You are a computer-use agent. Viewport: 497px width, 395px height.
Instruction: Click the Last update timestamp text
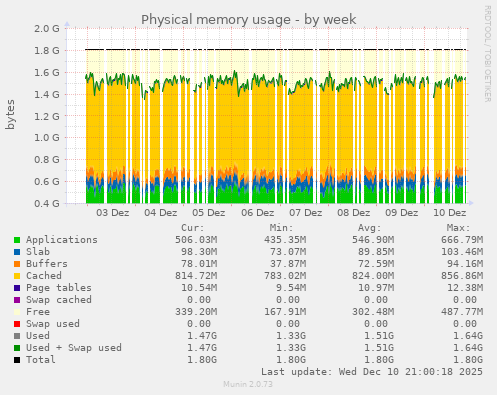(372, 372)
